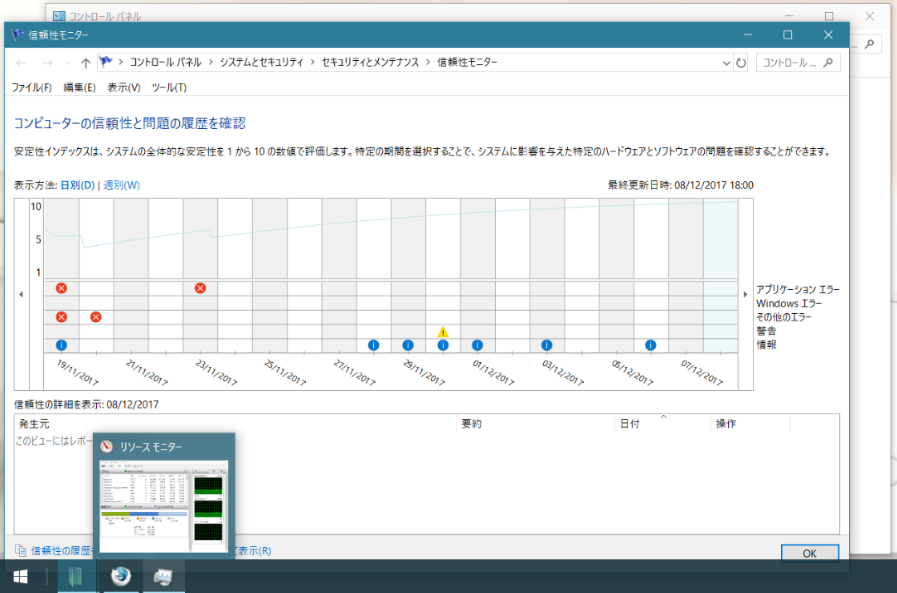897x593 pixels.
Task: Go up one level with up arrow
Action: tap(85, 63)
